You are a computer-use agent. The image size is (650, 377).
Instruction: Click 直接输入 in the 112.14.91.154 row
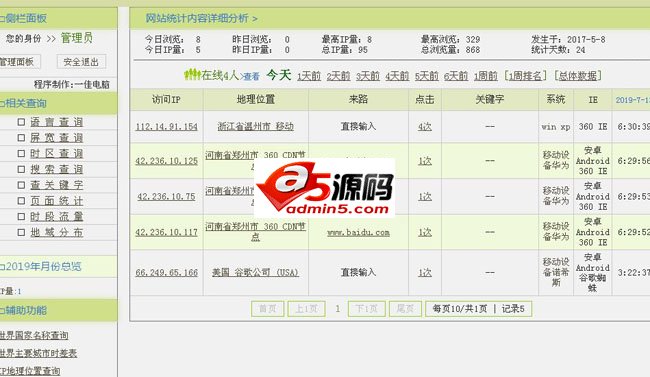click(359, 126)
